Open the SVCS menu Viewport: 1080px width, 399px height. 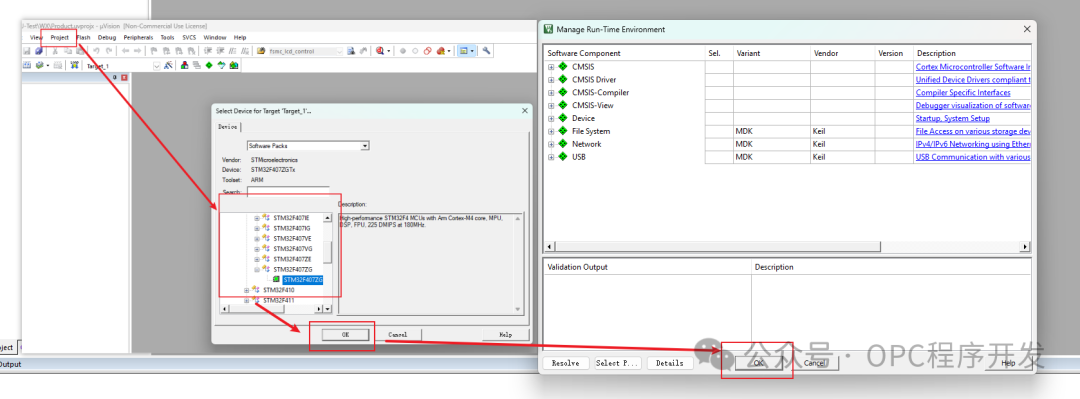point(189,37)
